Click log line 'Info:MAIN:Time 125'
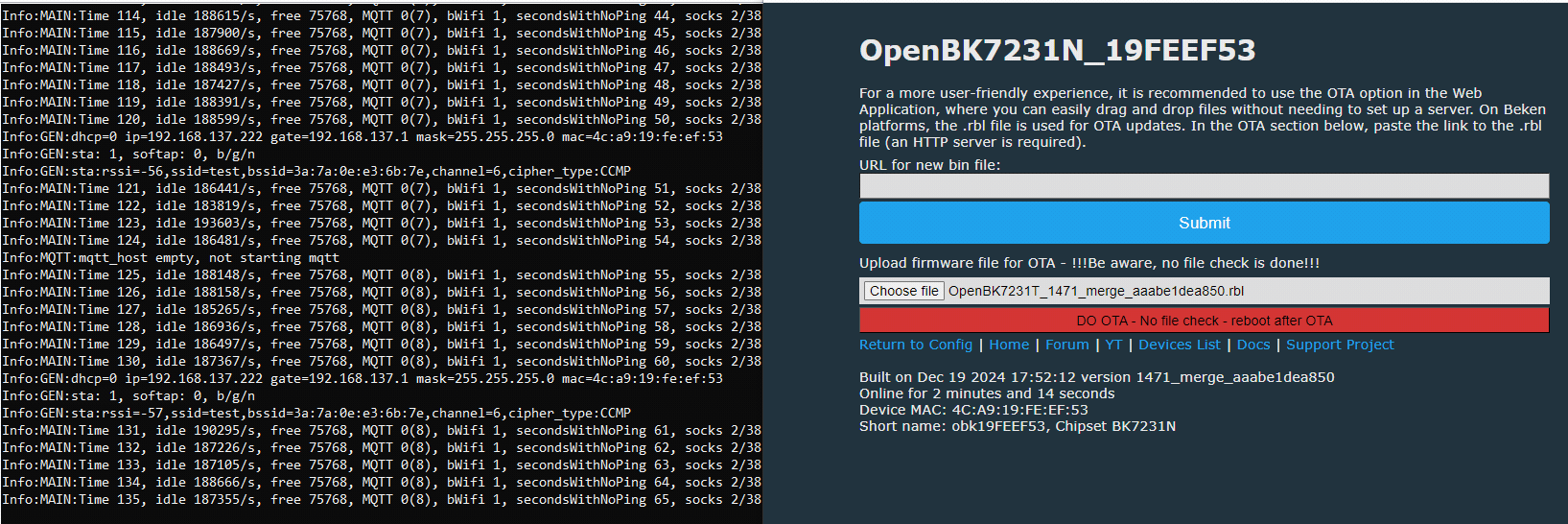 [382, 274]
